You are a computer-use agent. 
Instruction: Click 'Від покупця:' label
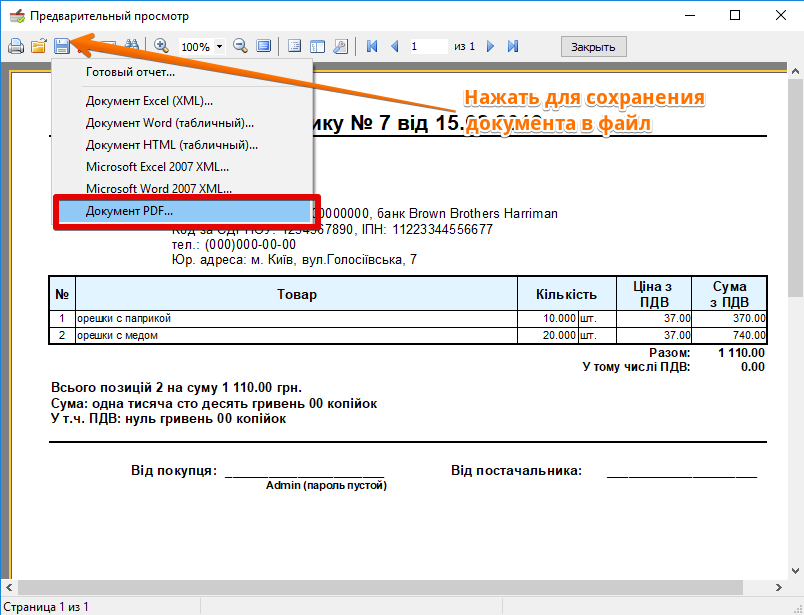(174, 470)
